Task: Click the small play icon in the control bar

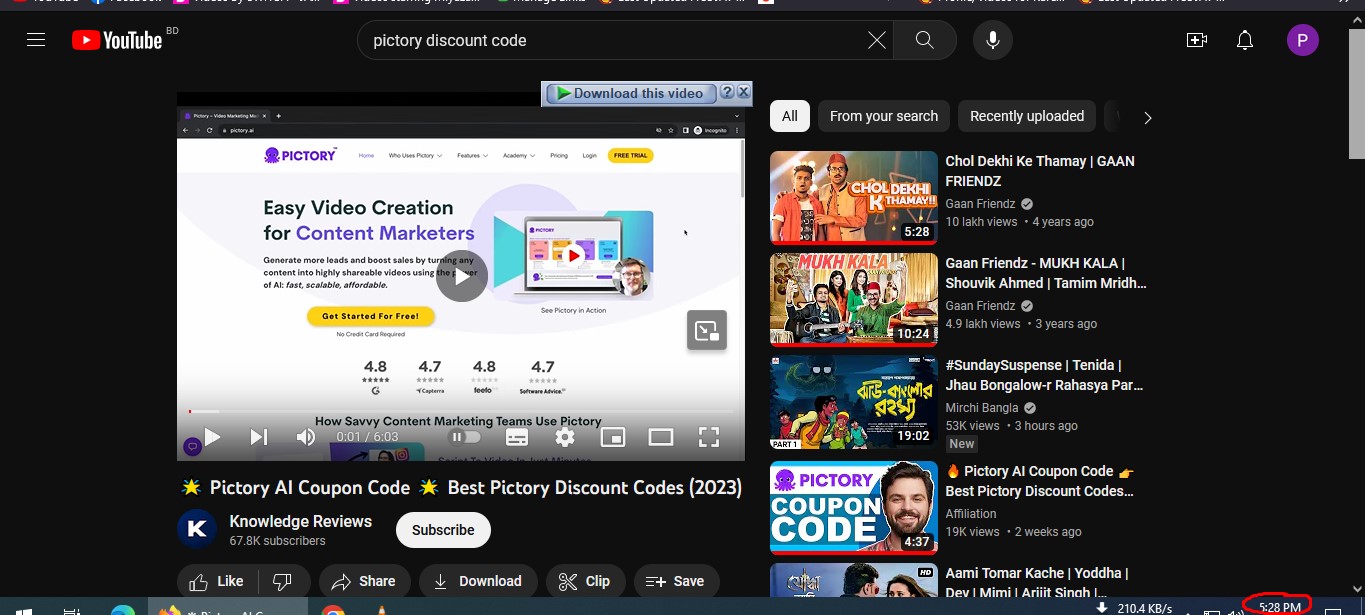Action: click(212, 437)
